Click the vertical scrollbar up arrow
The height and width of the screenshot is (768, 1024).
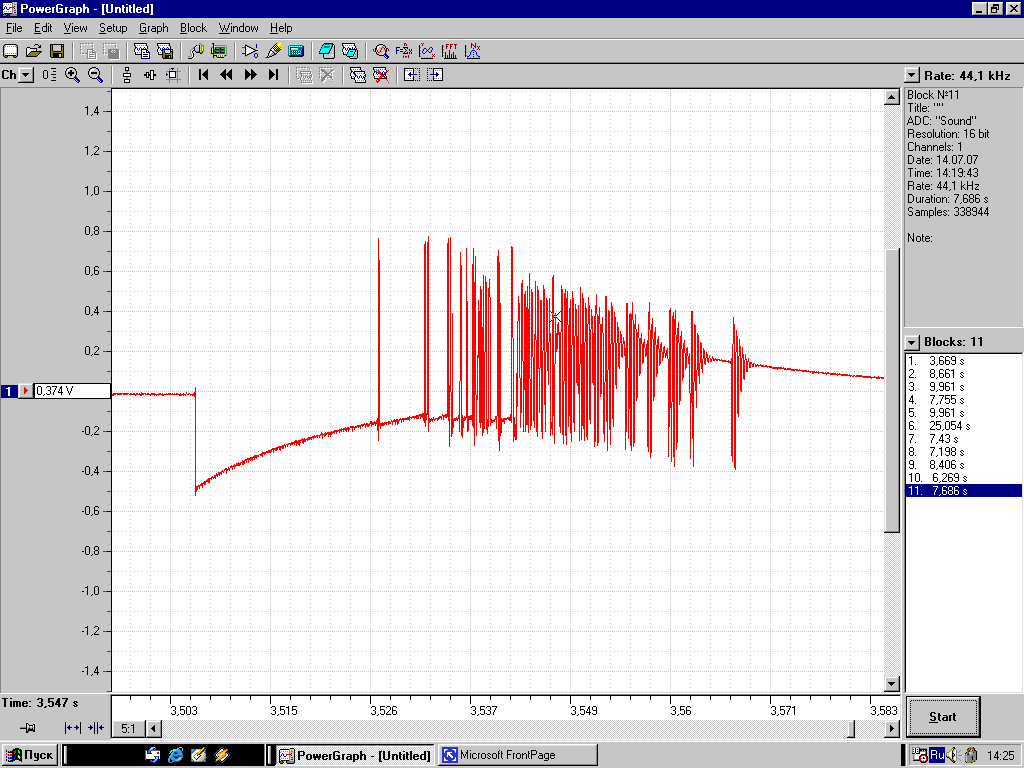(892, 97)
